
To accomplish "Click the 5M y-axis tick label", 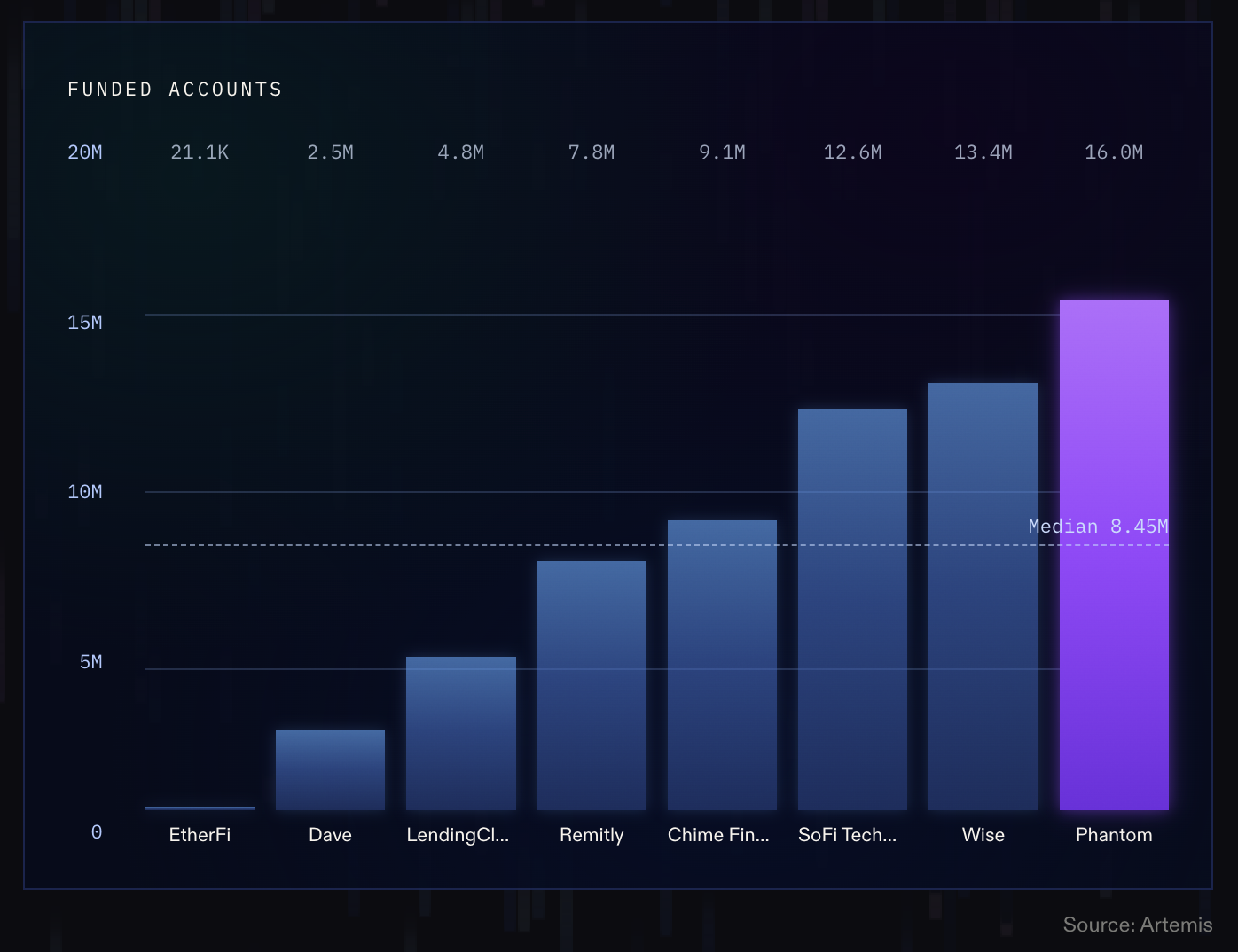I will (90, 662).
